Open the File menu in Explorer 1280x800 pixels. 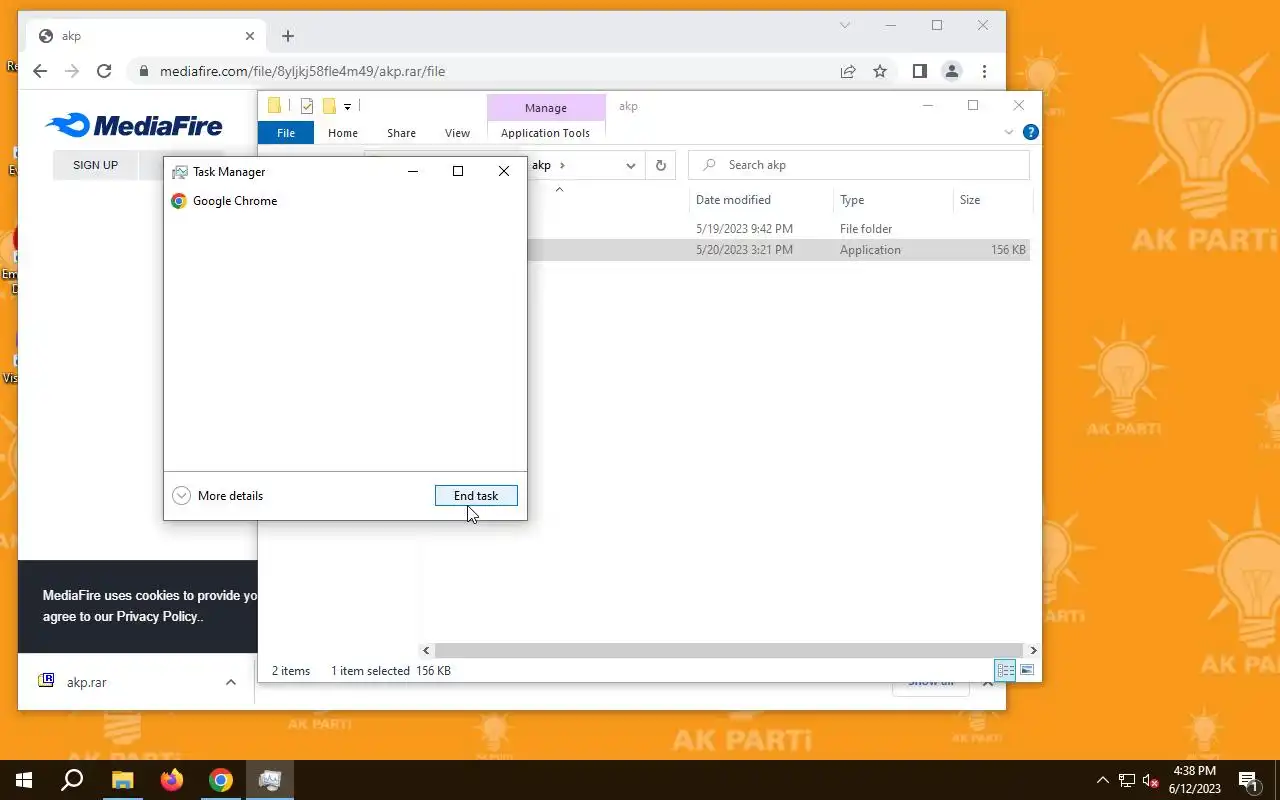click(x=286, y=133)
